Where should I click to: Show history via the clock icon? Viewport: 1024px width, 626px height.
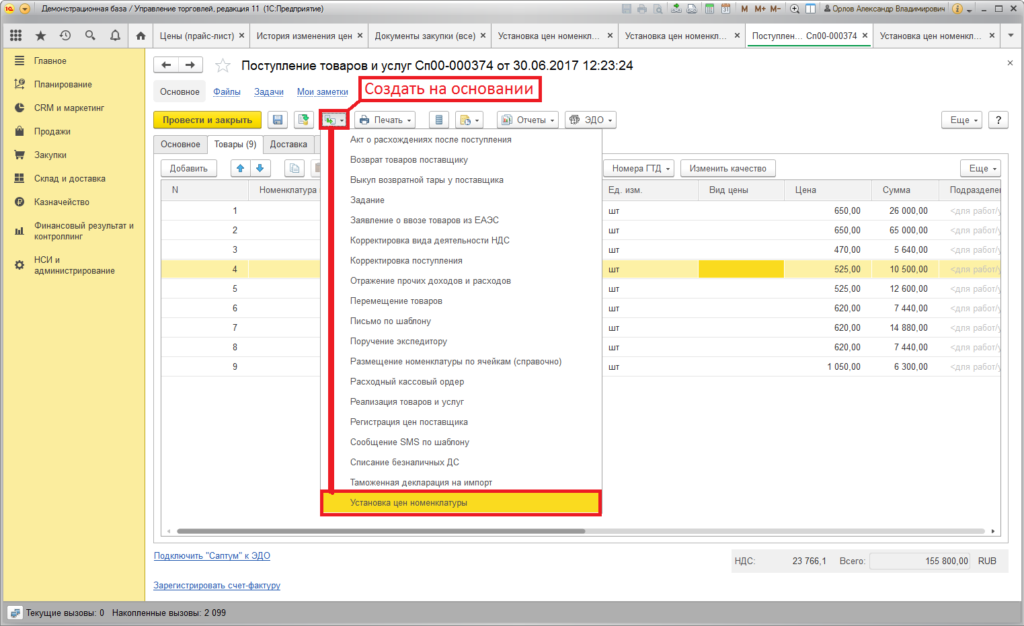click(x=65, y=35)
